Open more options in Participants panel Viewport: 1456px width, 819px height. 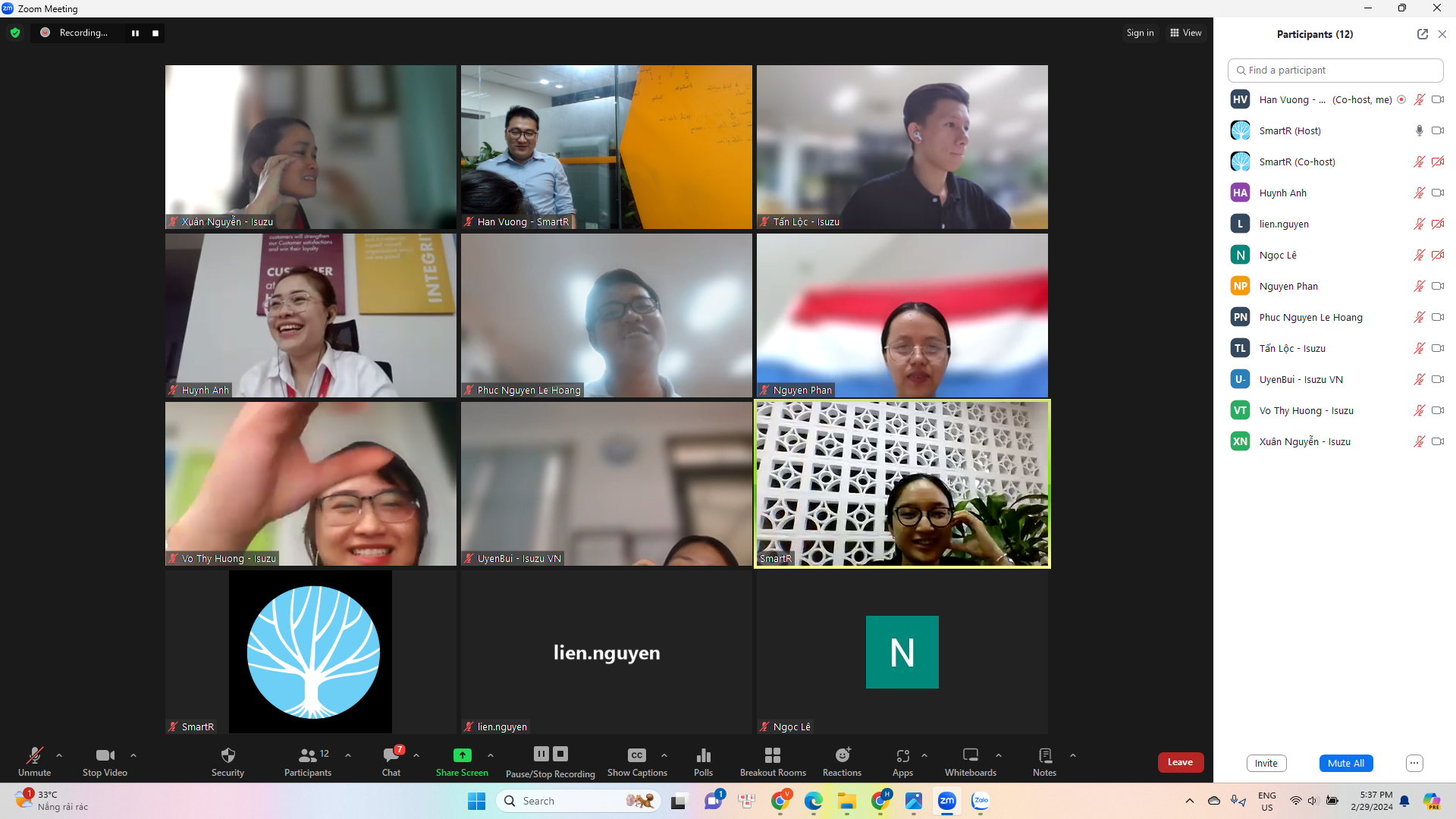pos(1414,763)
